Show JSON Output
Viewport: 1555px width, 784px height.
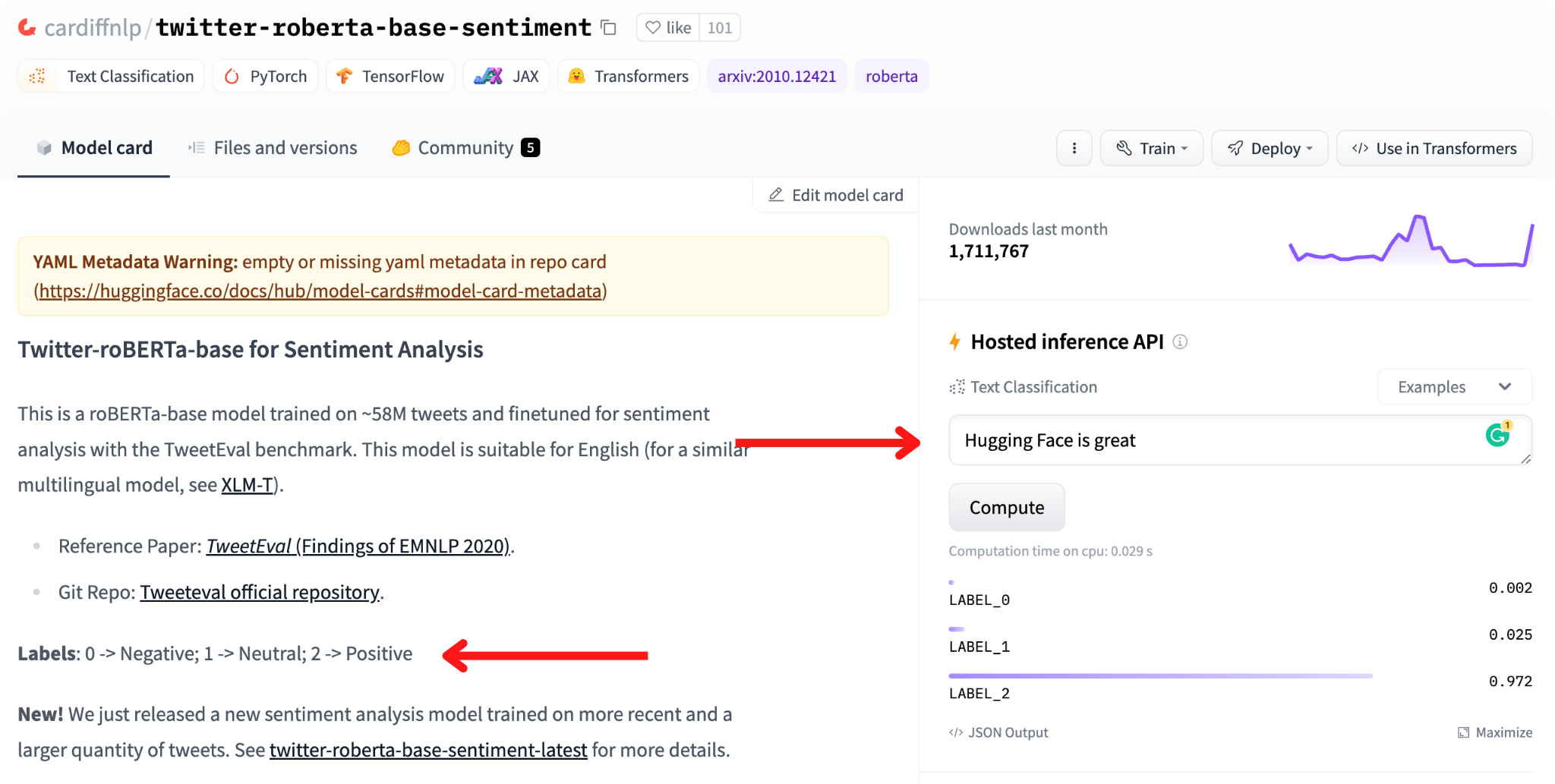tap(998, 732)
